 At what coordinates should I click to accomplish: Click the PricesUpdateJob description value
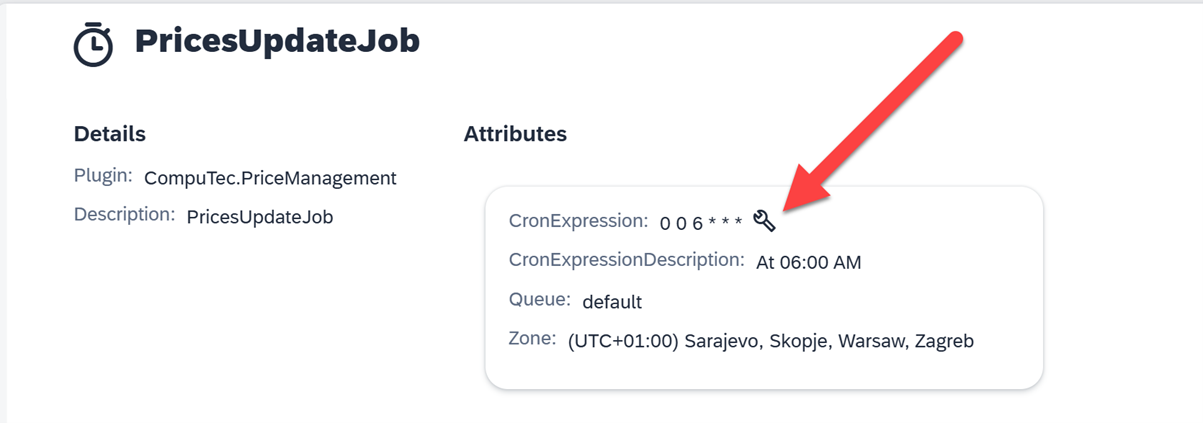click(260, 217)
